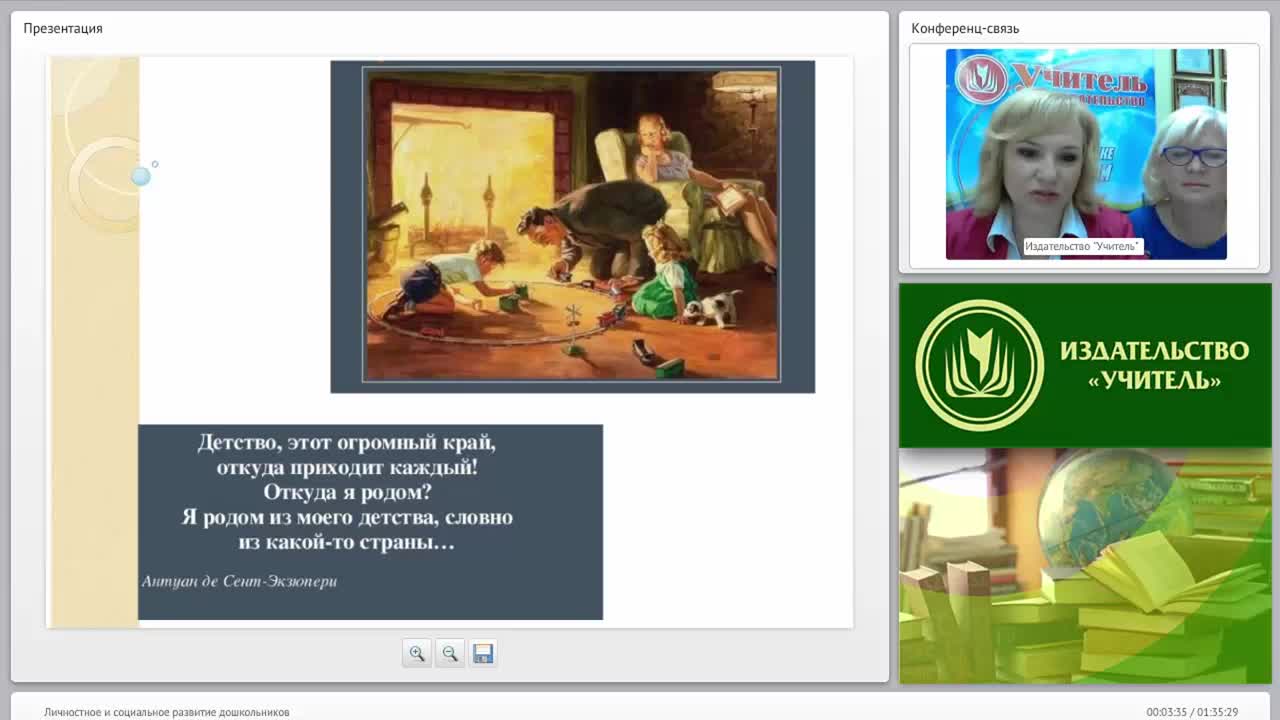Image resolution: width=1280 pixels, height=720 pixels.
Task: Click the Антуан де Сент-Экзюпери author line
Action: [x=240, y=581]
